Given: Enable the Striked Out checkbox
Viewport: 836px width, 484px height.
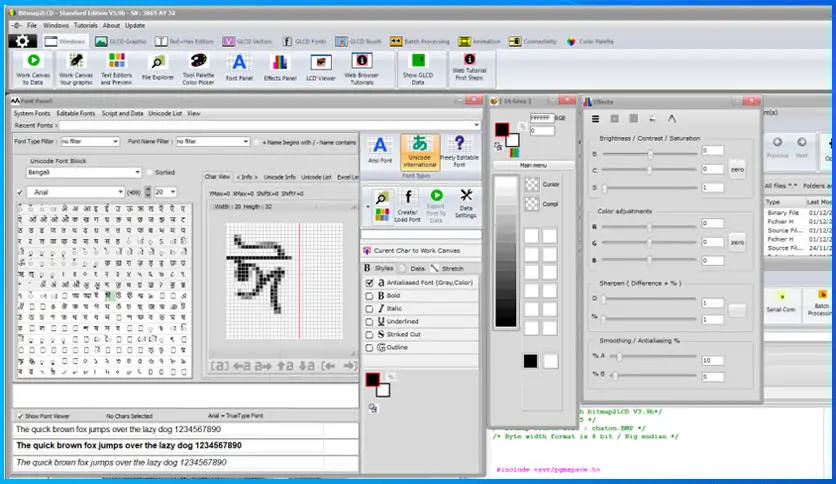Looking at the screenshot, I should click(369, 335).
